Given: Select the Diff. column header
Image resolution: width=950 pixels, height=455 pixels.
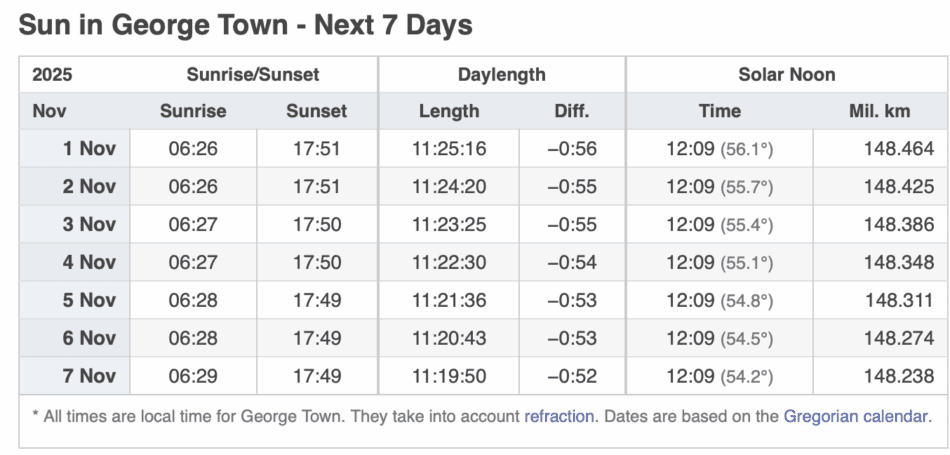Looking at the screenshot, I should coord(572,111).
